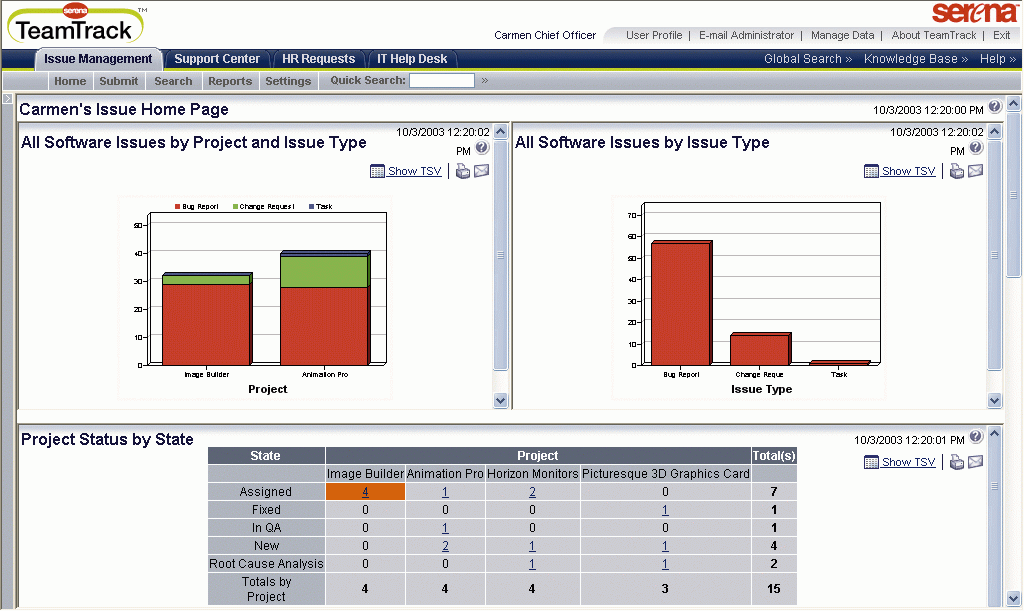Click the Change Request bar in Issue Type chart

(x=761, y=349)
